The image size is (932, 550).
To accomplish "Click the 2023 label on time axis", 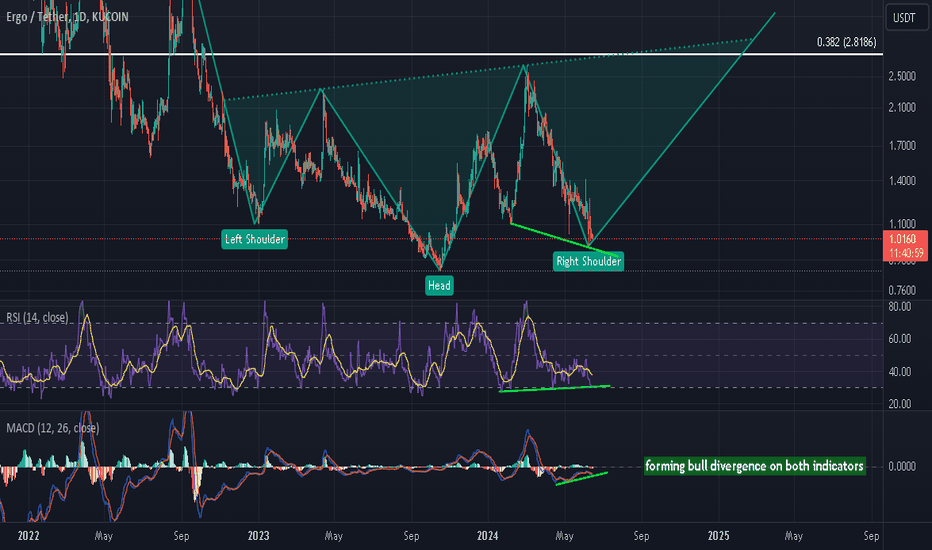I will coord(259,536).
